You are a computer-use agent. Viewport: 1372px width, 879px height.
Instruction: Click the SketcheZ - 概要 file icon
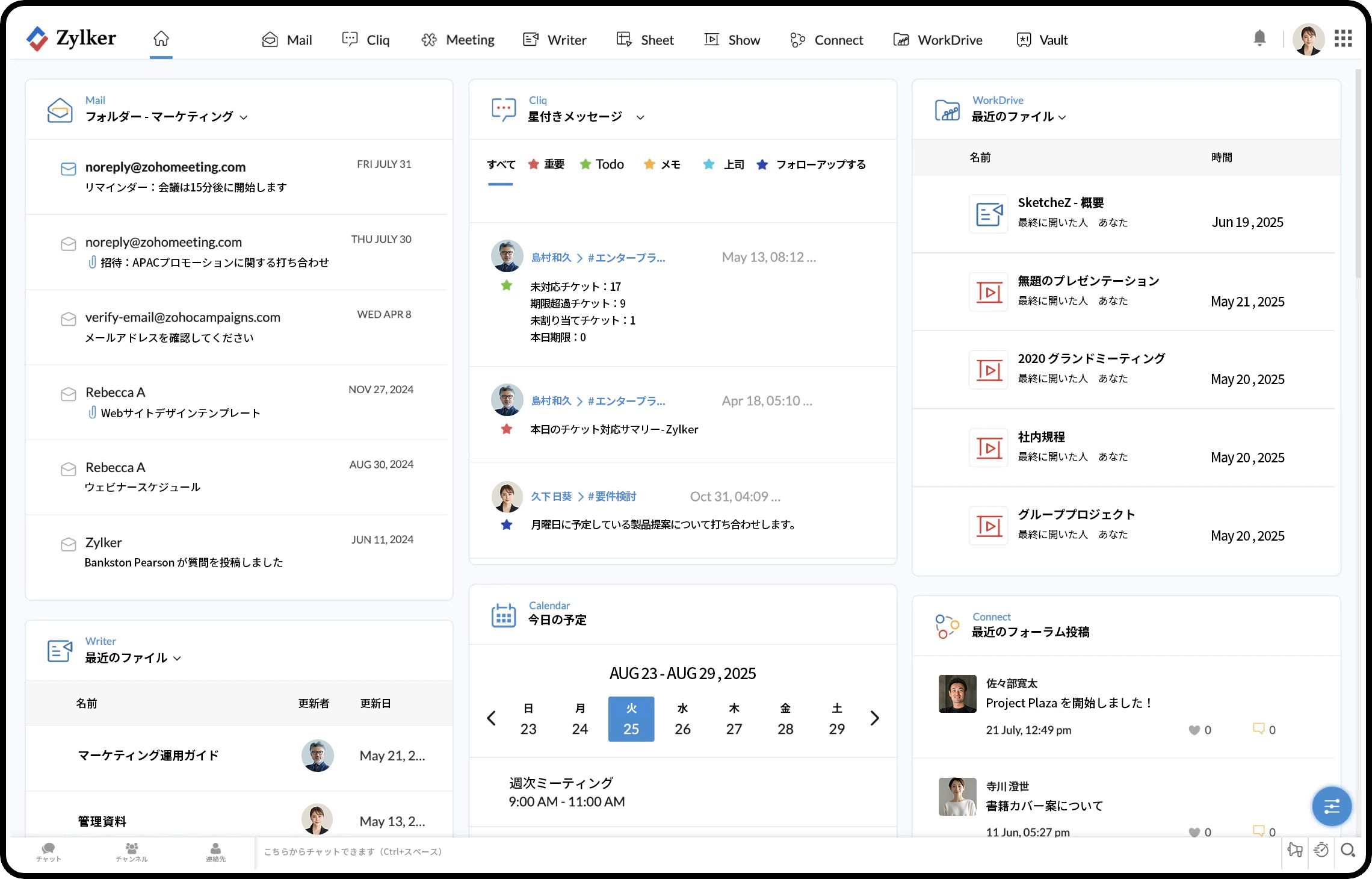pos(989,214)
